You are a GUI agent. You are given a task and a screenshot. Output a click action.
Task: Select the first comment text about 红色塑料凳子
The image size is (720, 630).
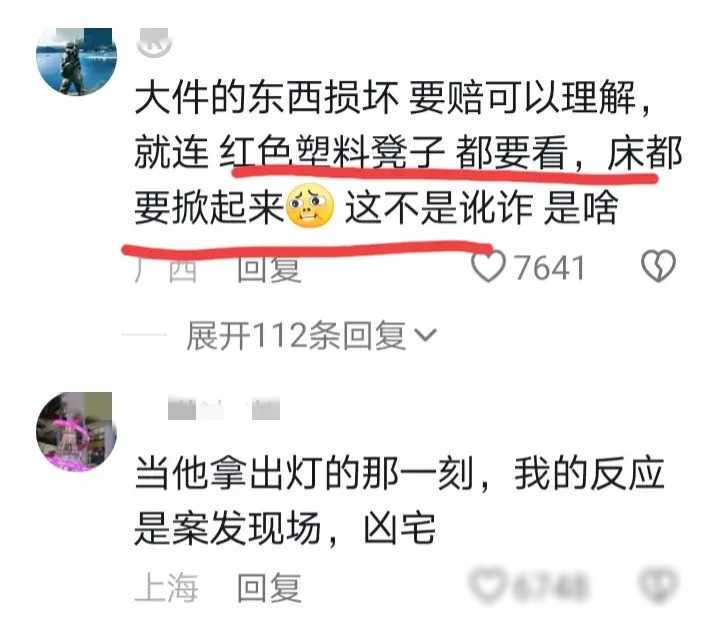point(409,152)
